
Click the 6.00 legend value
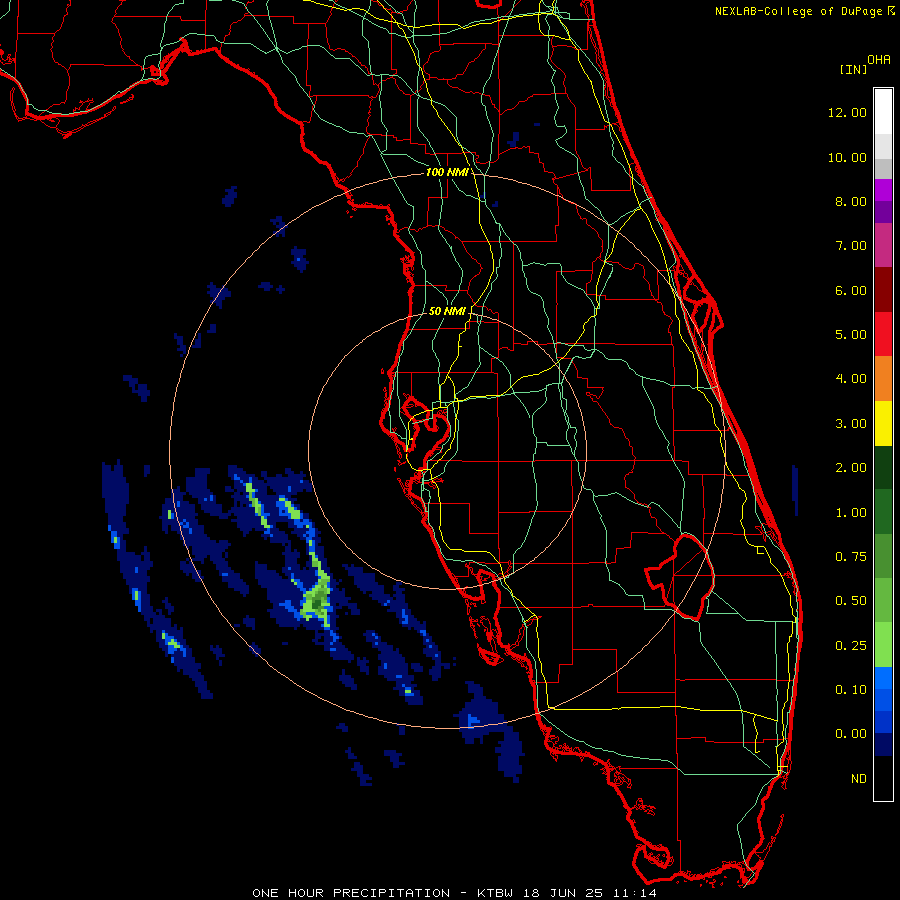[851, 290]
